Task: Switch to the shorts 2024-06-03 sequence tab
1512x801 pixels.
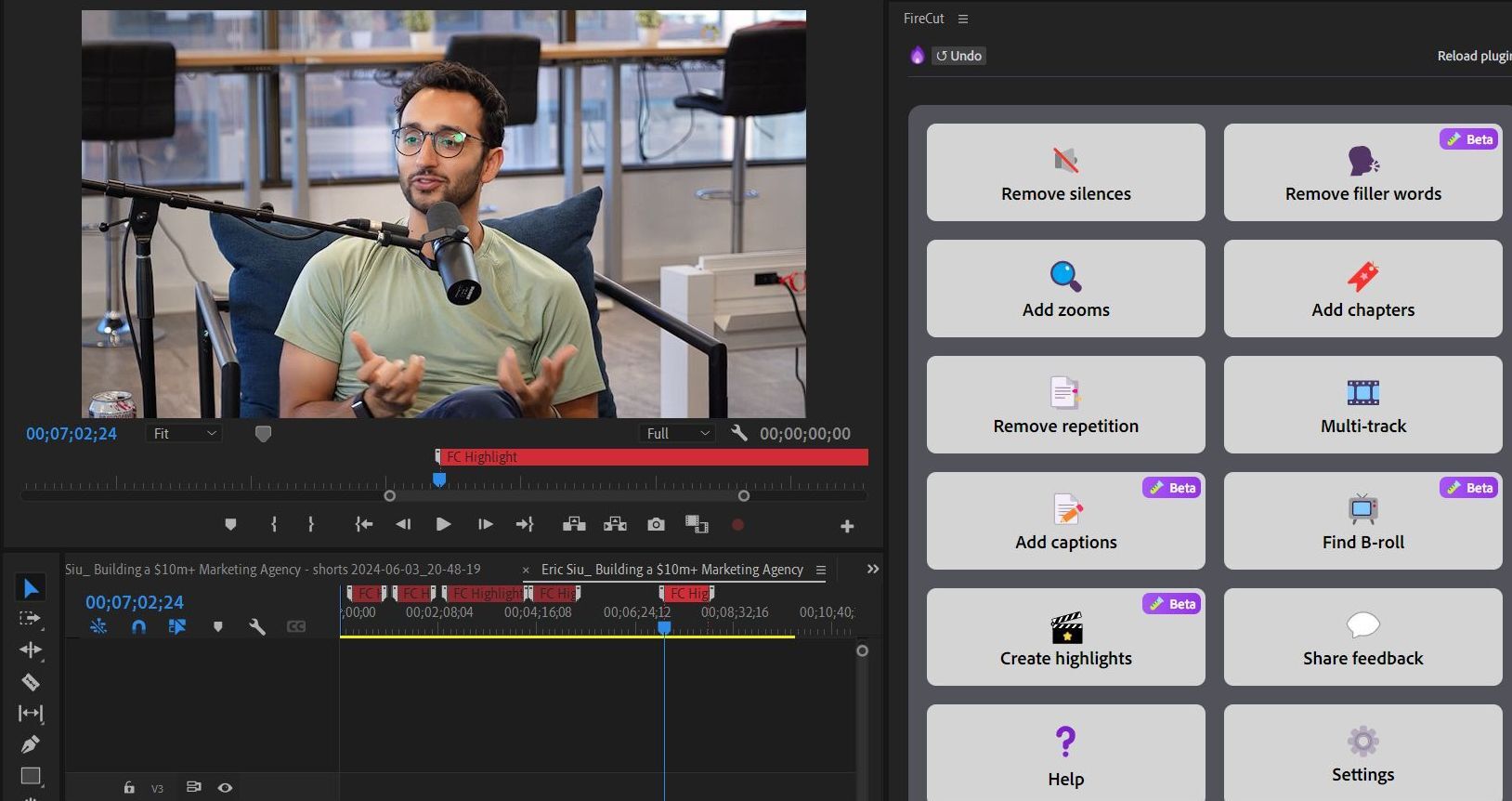Action: (x=272, y=570)
